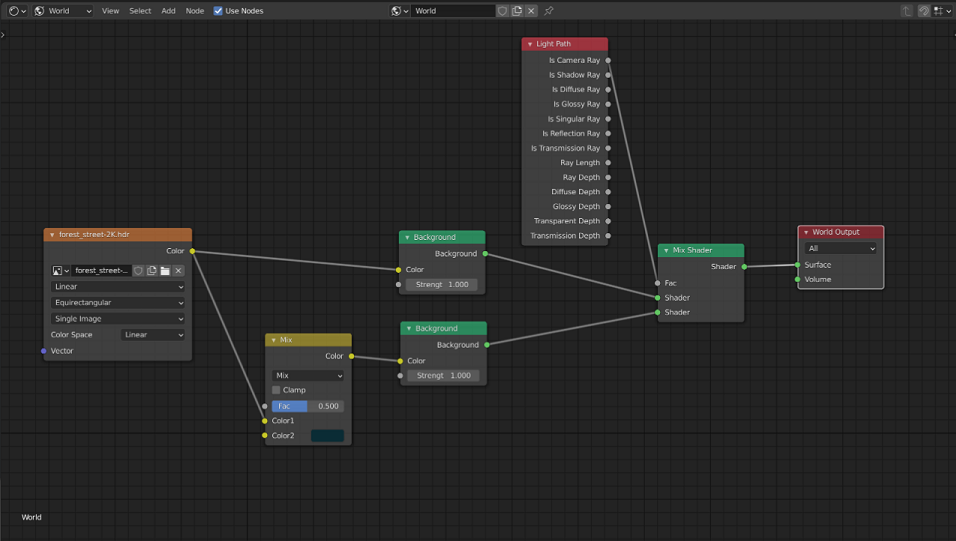956x541 pixels.
Task: Toggle the snap magnet icon
Action: 924,10
